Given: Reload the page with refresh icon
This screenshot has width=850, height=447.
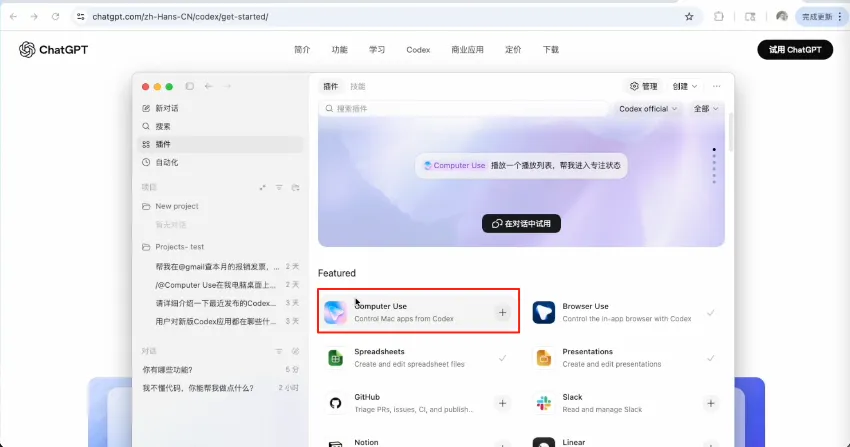Looking at the screenshot, I should (55, 17).
